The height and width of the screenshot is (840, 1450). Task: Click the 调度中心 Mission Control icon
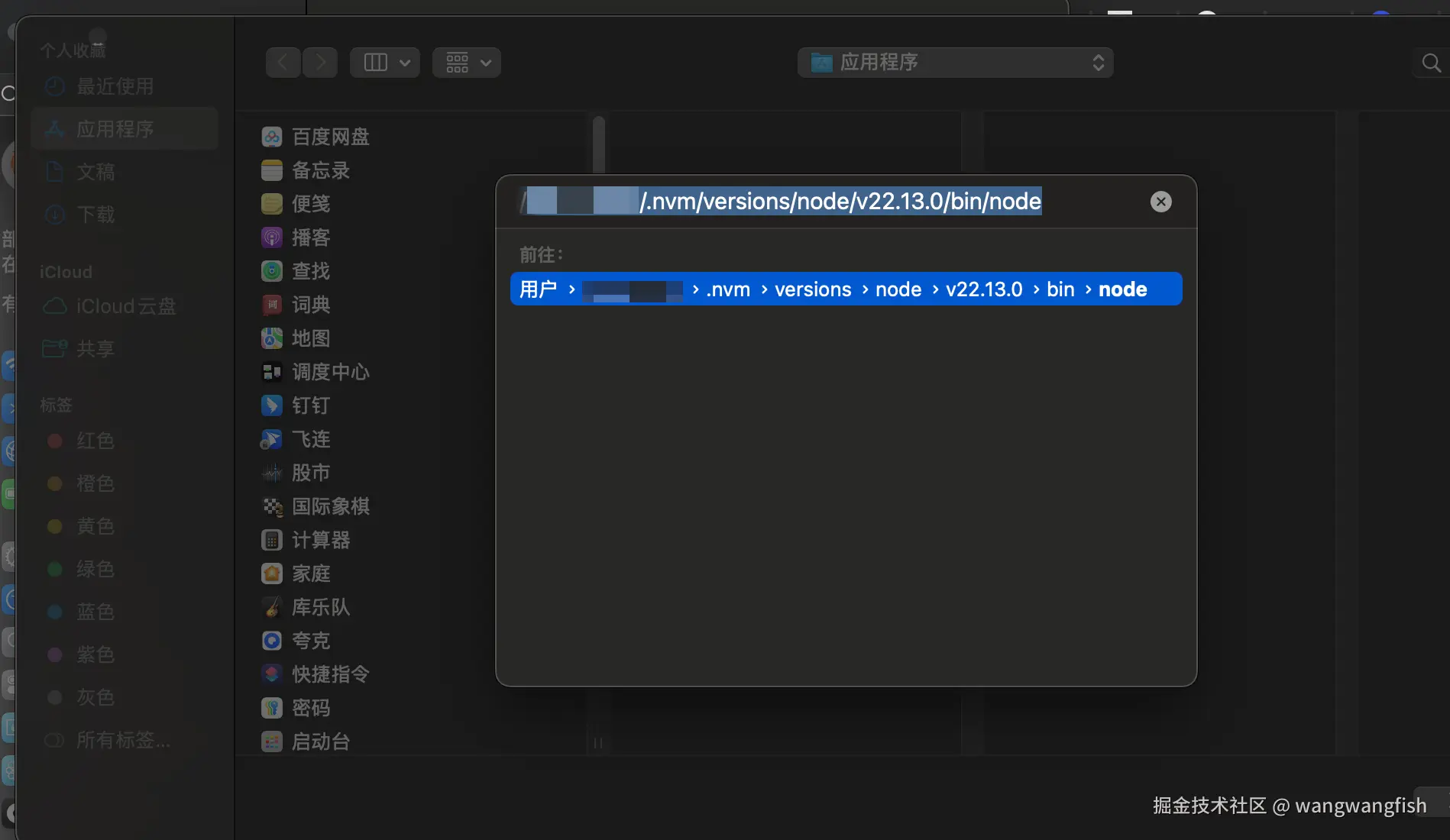click(272, 372)
